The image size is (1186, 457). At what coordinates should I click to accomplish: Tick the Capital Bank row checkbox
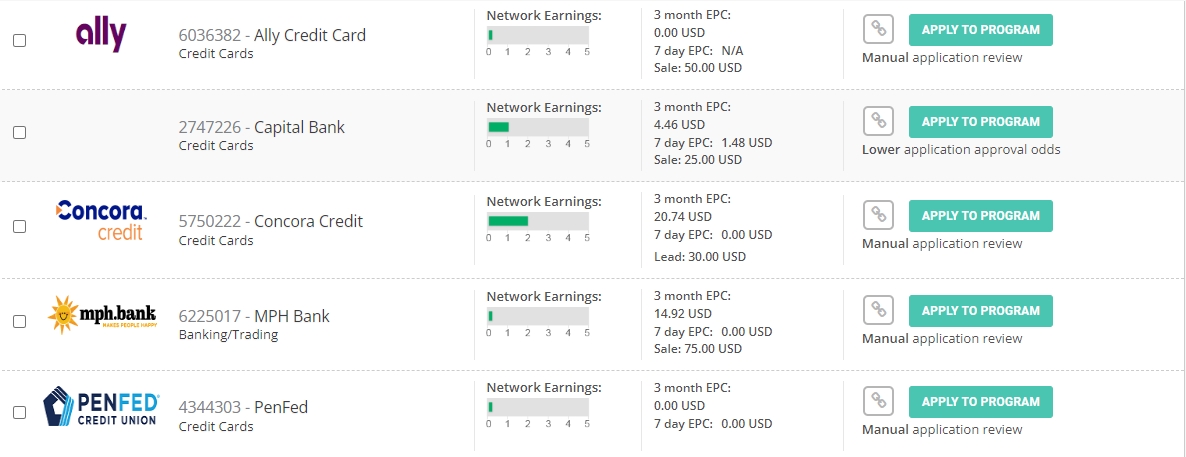pyautogui.click(x=20, y=132)
